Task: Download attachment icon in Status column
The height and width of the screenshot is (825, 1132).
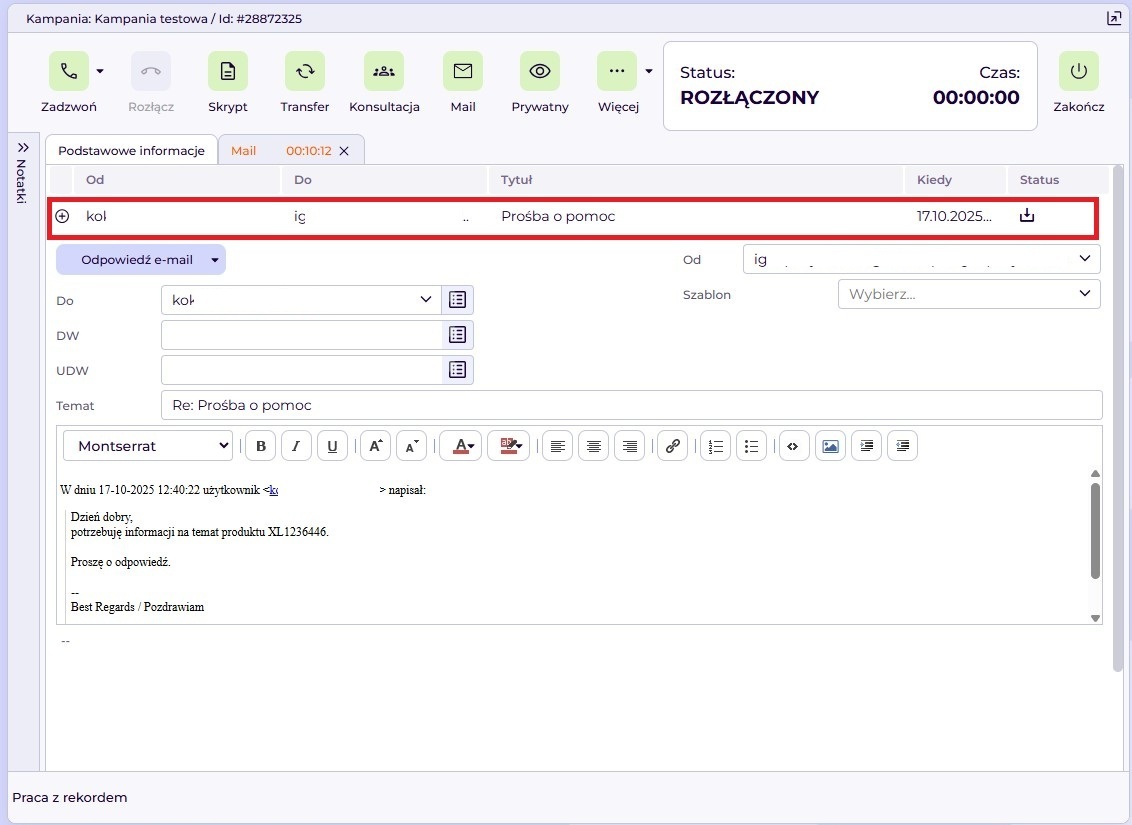Action: (x=1026, y=216)
